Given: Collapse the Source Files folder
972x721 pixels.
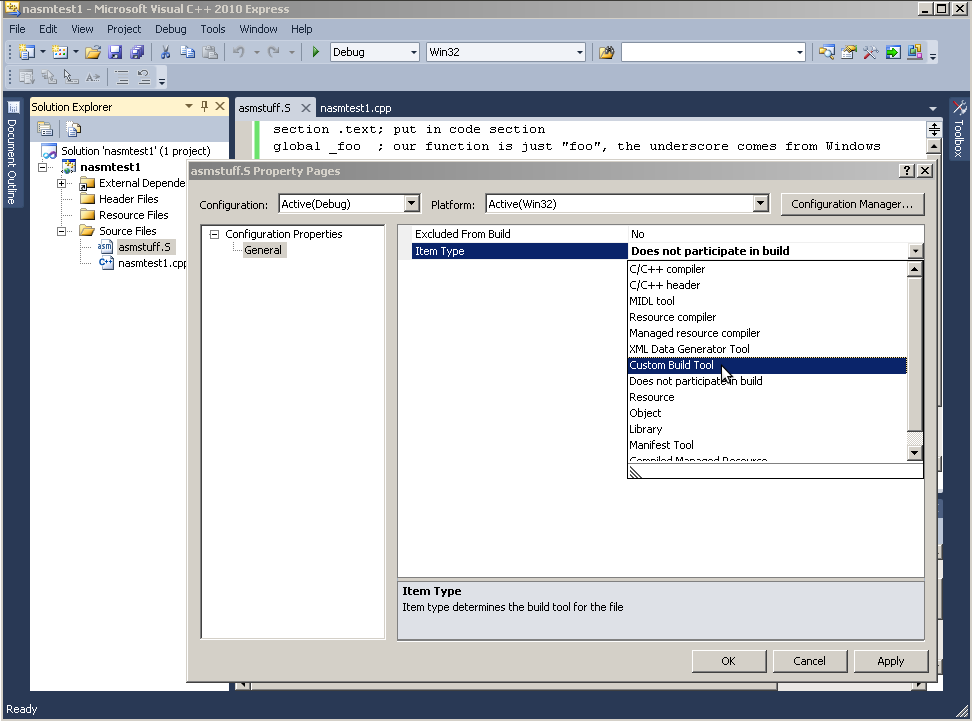Looking at the screenshot, I should click(x=61, y=231).
